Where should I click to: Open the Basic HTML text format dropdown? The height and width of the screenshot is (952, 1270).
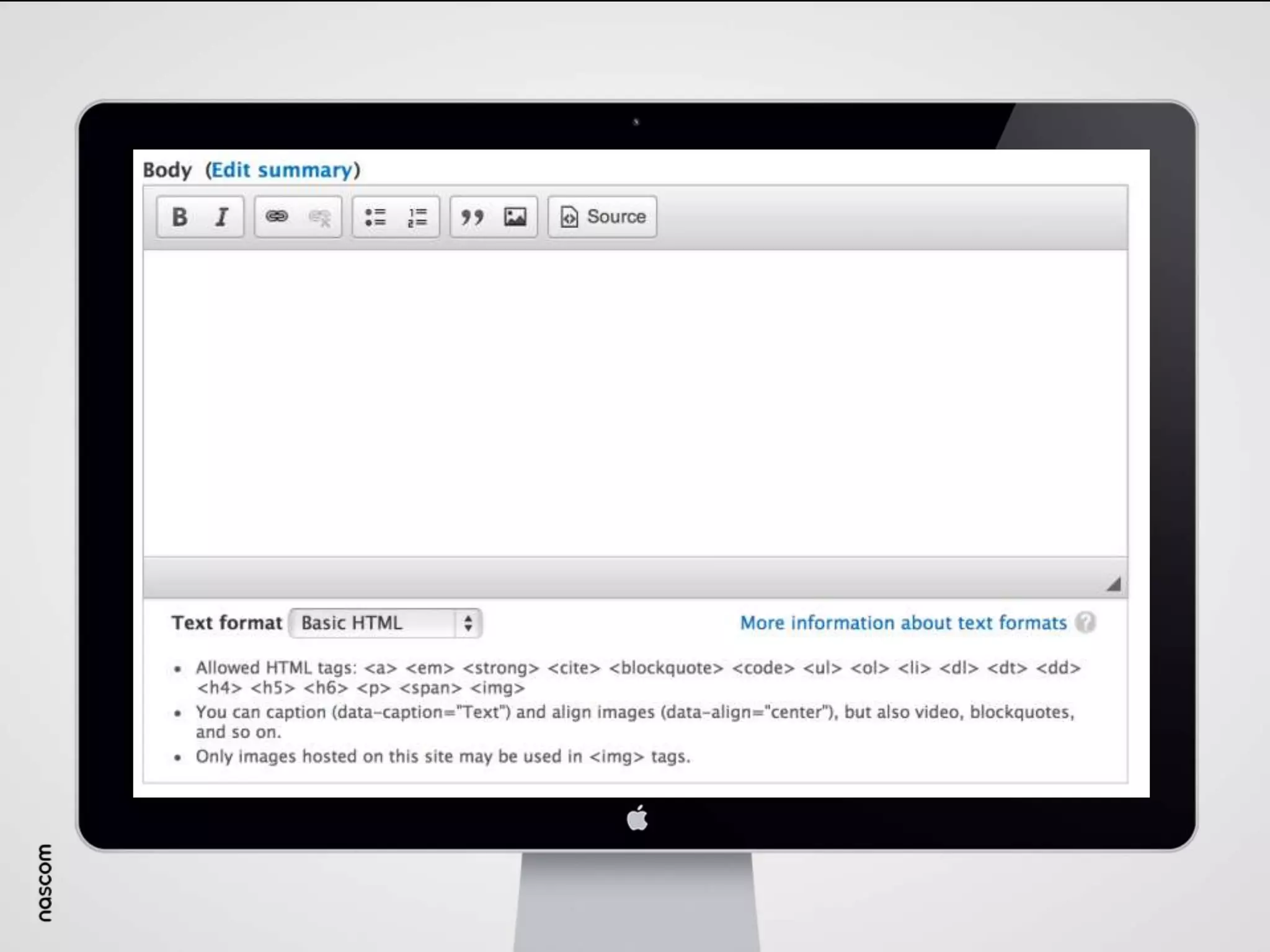click(x=385, y=623)
